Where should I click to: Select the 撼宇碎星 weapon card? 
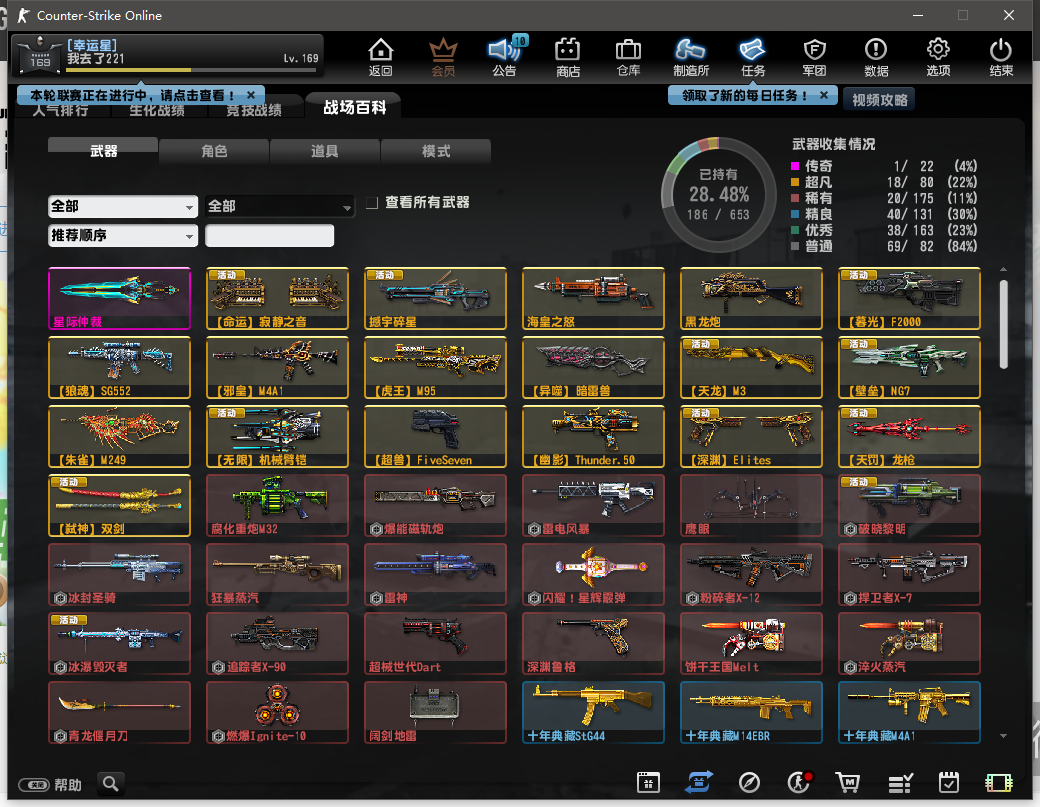435,298
